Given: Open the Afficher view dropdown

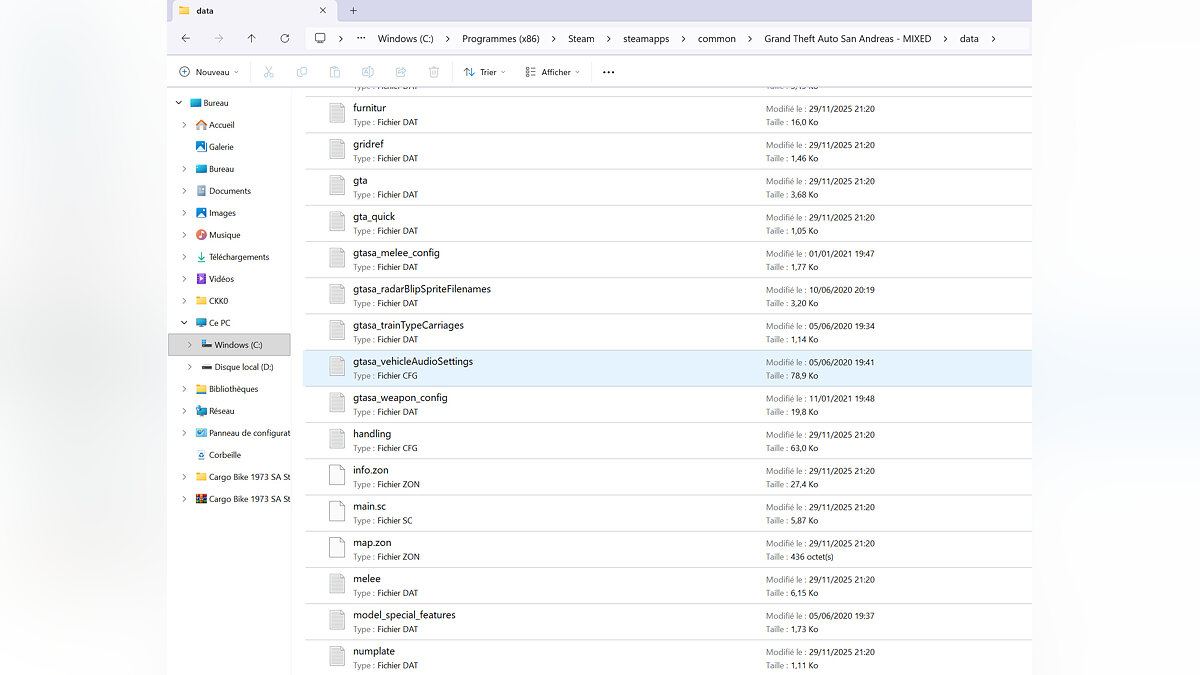Looking at the screenshot, I should click(x=552, y=72).
